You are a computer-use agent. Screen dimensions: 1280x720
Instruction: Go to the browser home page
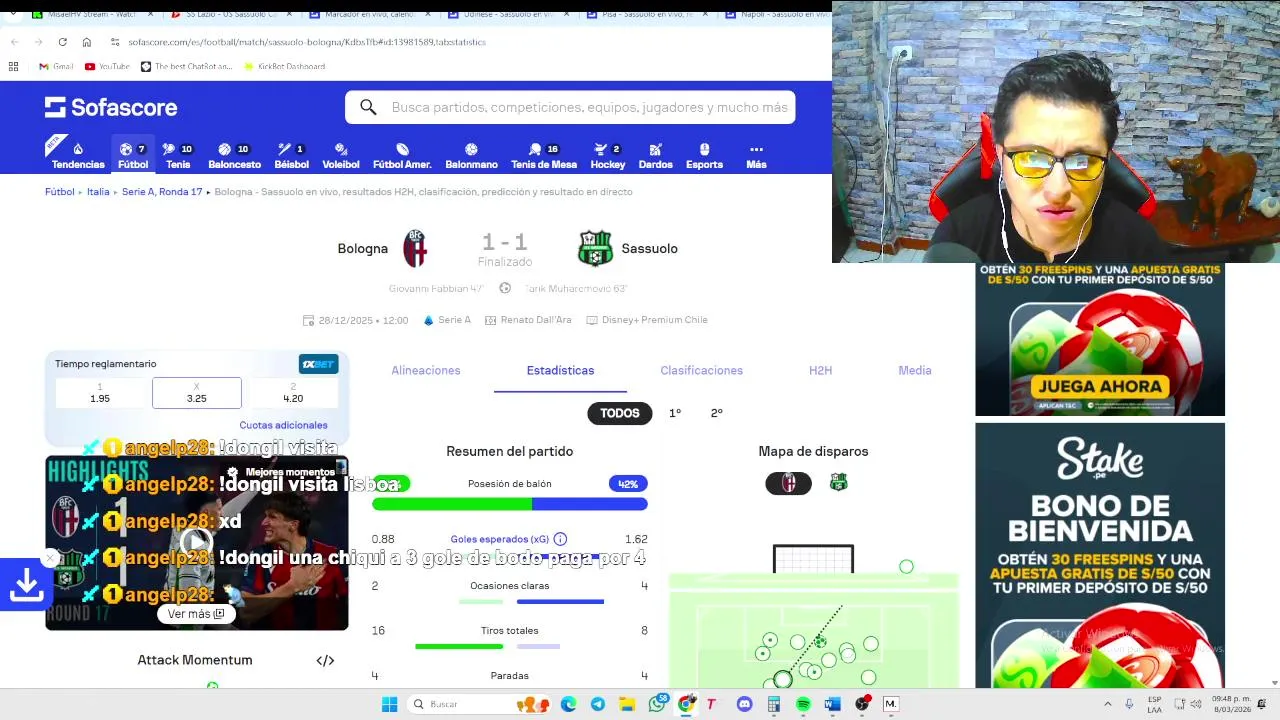click(87, 42)
